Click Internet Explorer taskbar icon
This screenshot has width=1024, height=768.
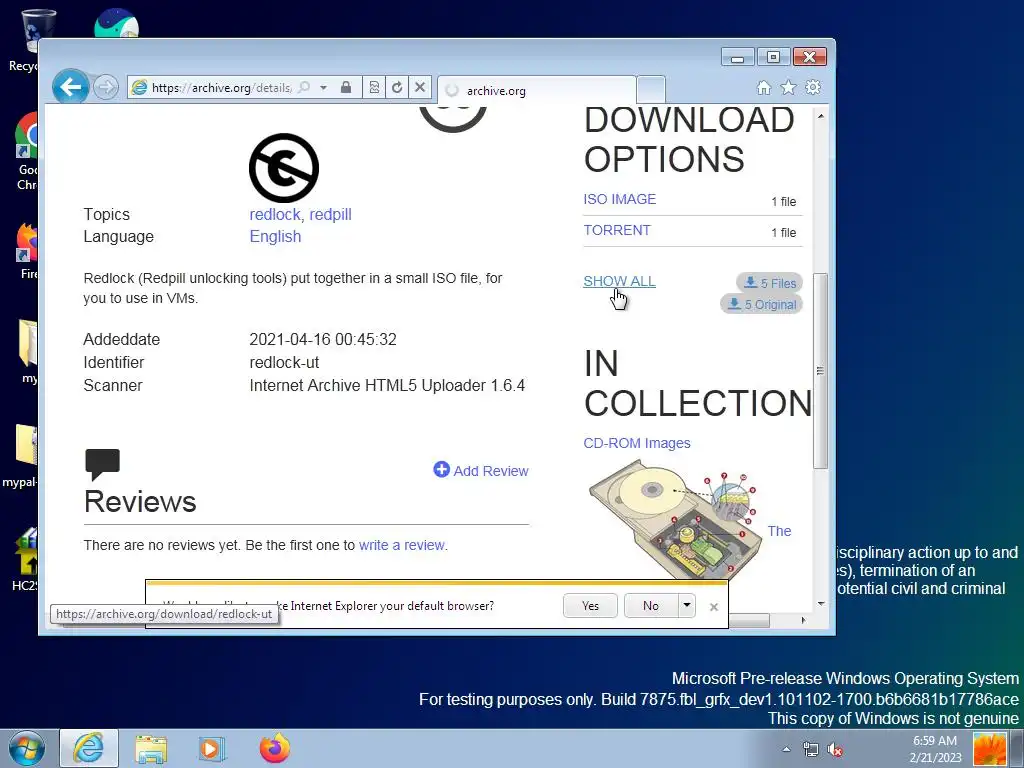coord(89,748)
